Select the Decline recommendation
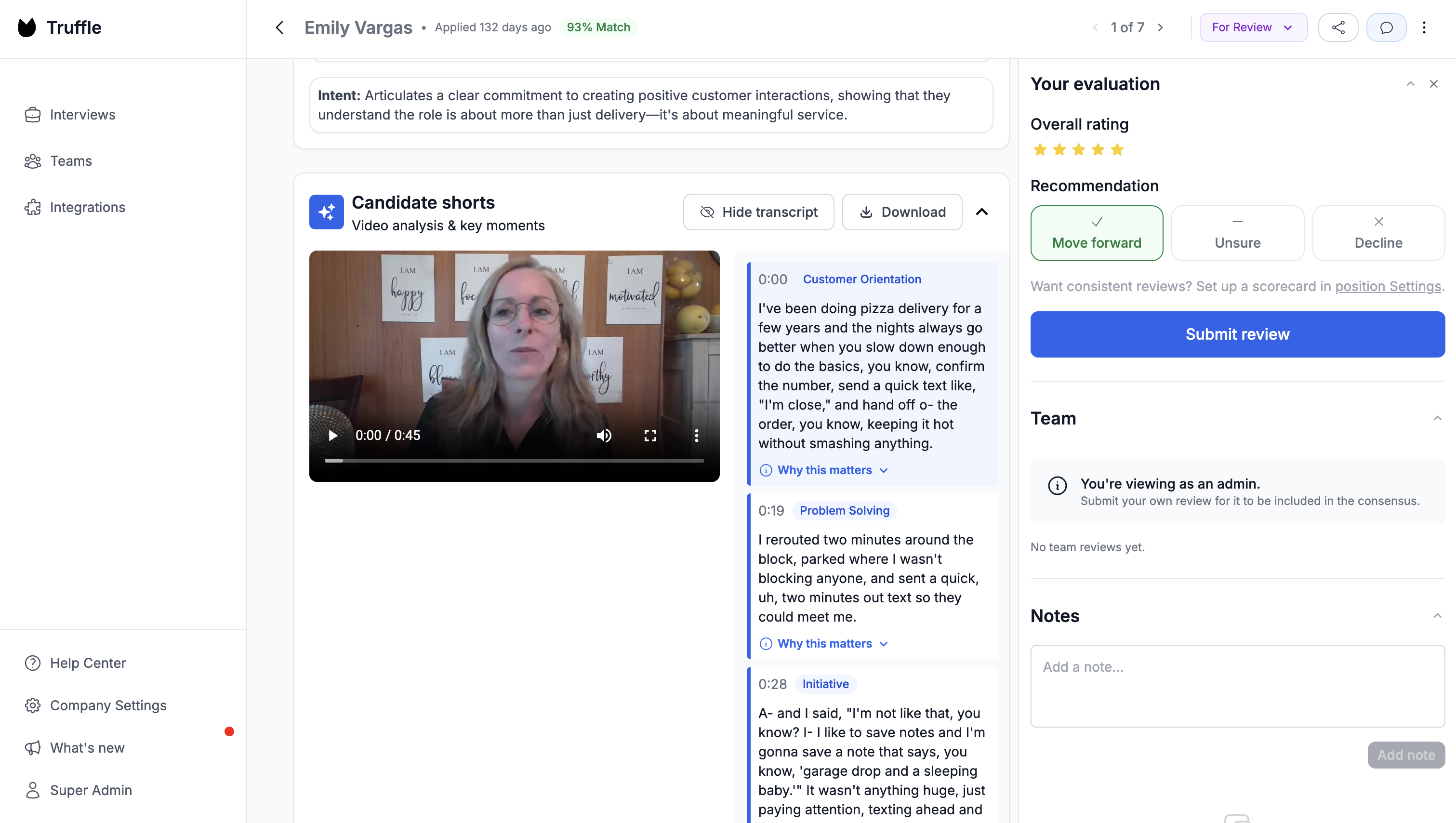This screenshot has width=1456, height=823. pos(1378,233)
